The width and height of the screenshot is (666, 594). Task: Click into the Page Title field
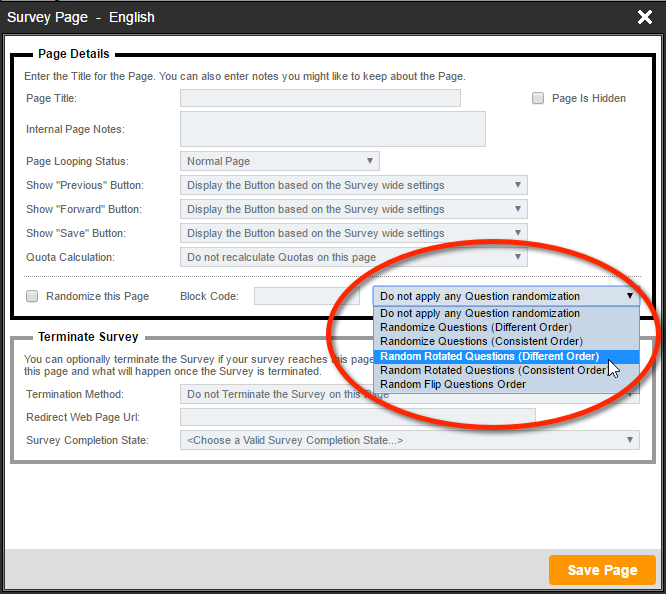point(320,98)
